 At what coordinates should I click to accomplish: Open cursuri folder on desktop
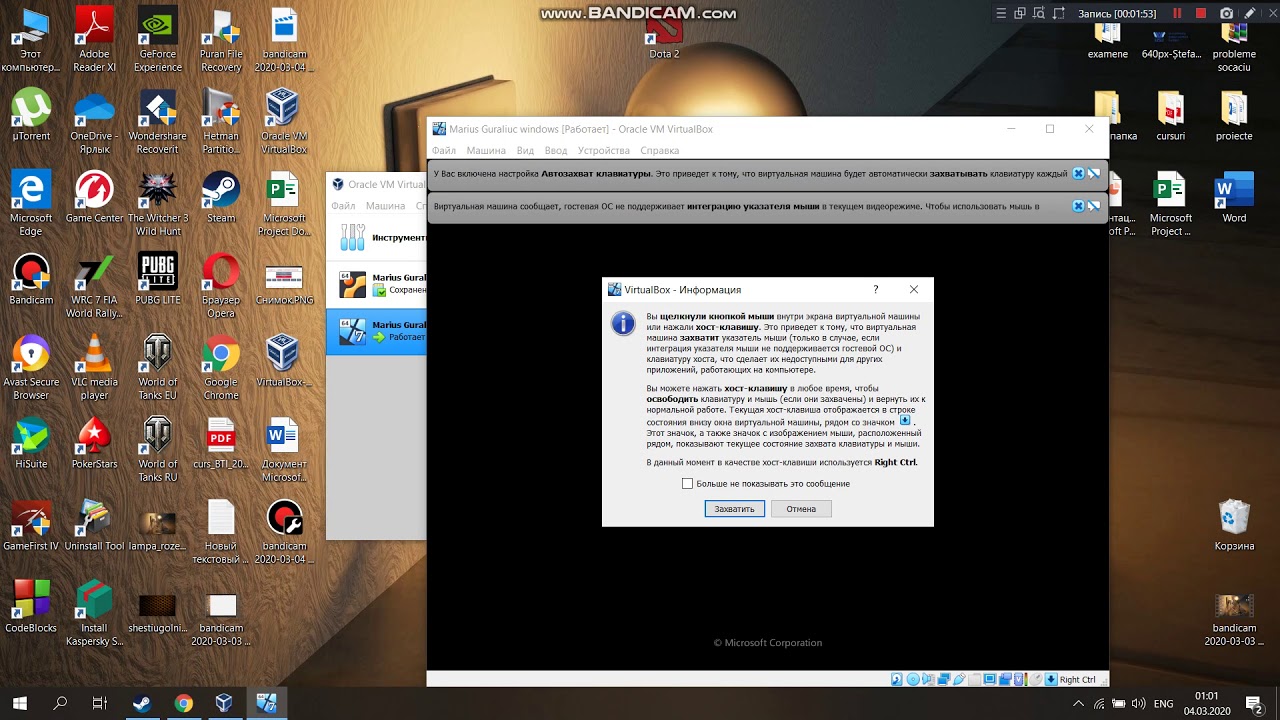(1171, 116)
